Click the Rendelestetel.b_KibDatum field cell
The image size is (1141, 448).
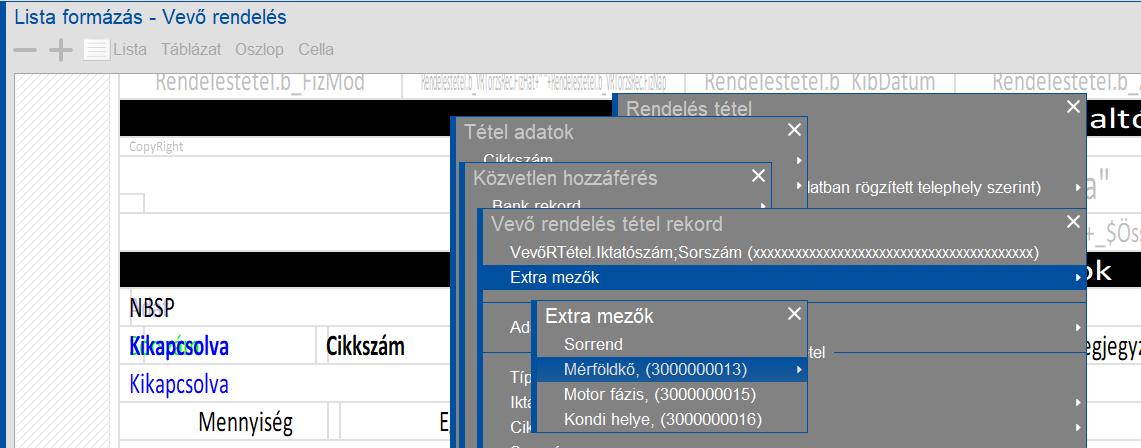819,84
